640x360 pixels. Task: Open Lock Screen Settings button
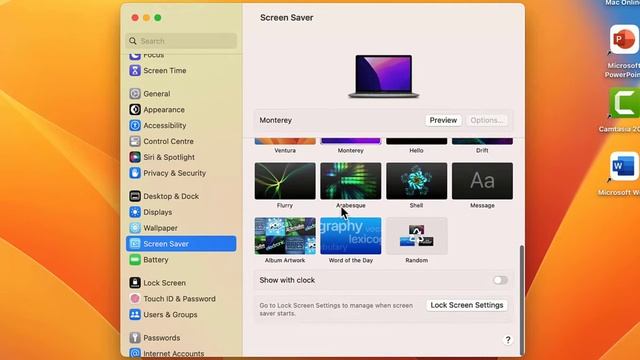[467, 305]
